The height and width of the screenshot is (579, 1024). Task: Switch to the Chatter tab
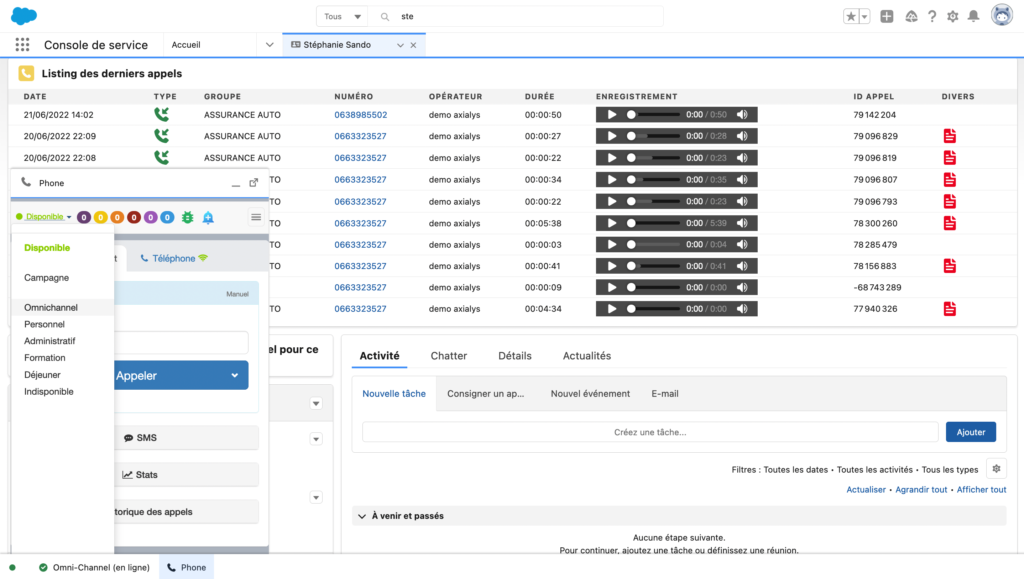pos(449,356)
